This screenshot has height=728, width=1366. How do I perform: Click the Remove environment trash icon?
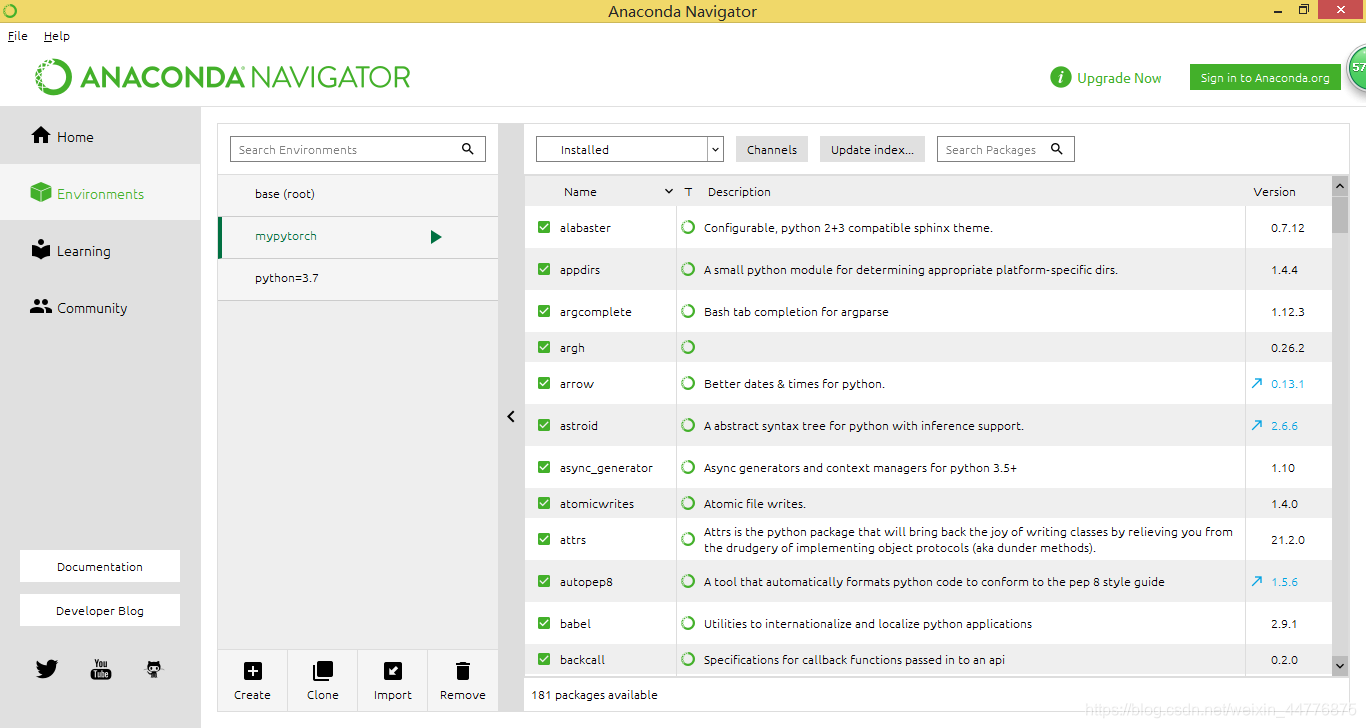[x=463, y=671]
